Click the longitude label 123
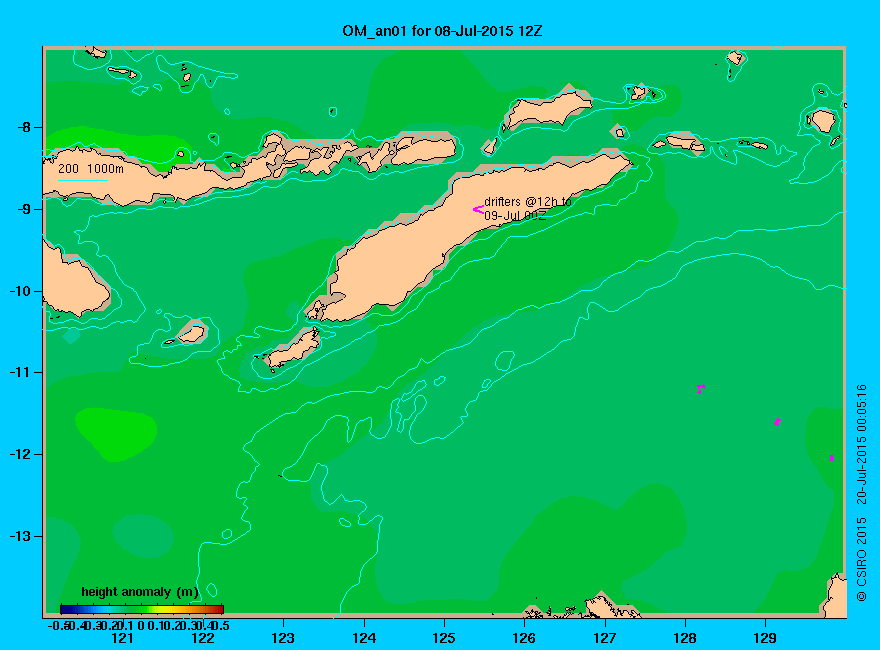 coord(283,638)
